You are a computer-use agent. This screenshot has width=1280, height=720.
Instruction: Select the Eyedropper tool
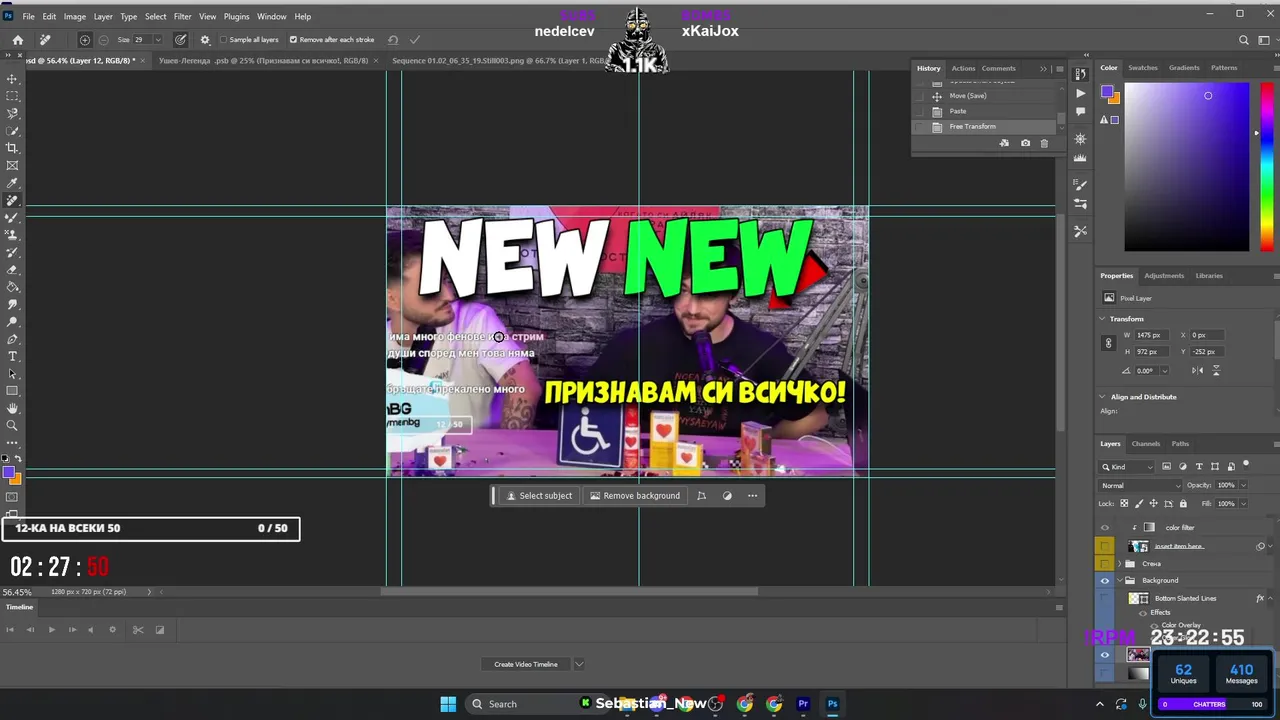point(12,183)
